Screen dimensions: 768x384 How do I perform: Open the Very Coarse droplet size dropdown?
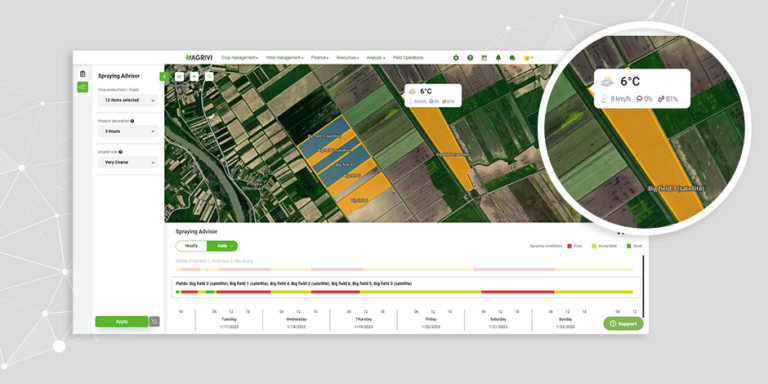point(128,162)
